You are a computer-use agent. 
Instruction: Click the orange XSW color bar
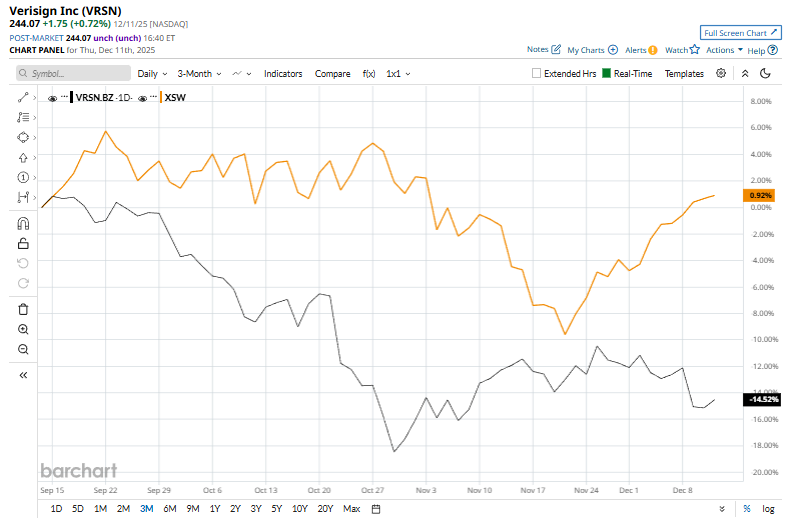(x=161, y=97)
